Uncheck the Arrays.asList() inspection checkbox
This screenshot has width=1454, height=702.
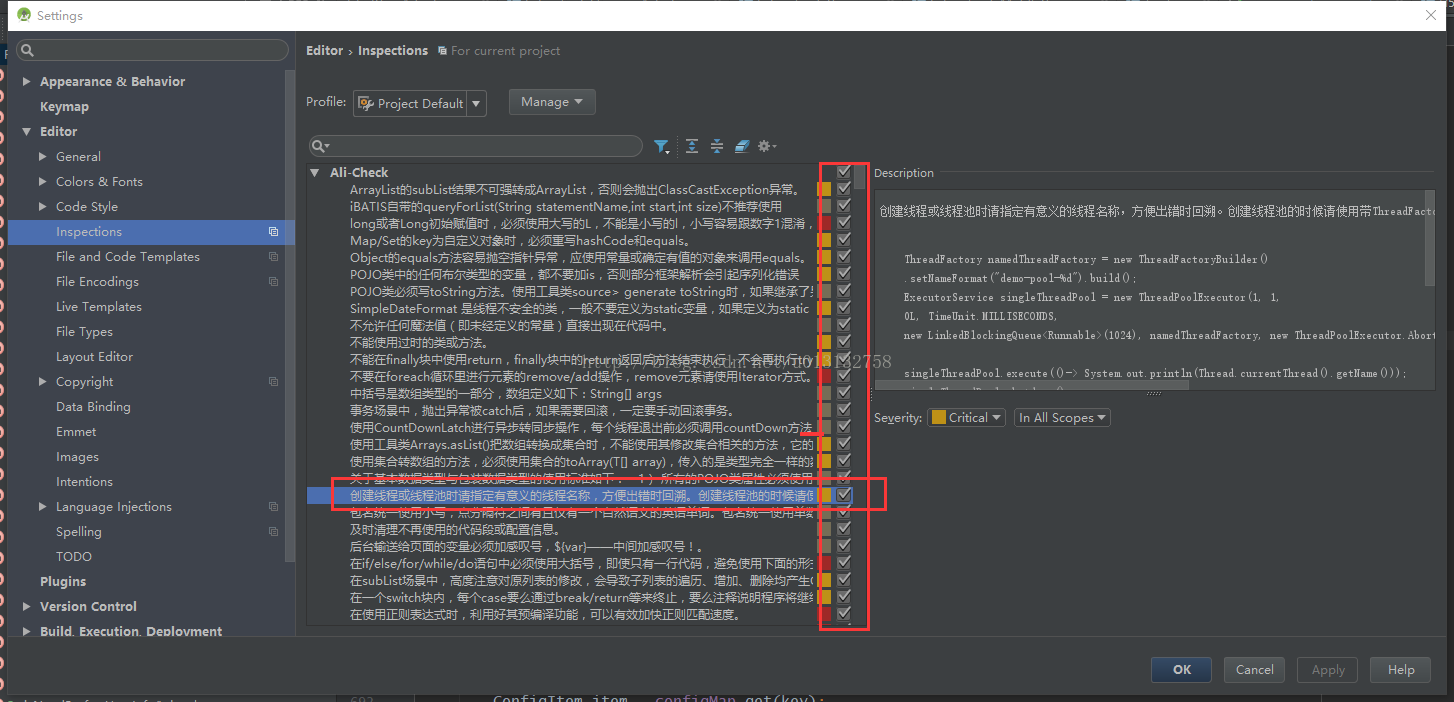(844, 444)
